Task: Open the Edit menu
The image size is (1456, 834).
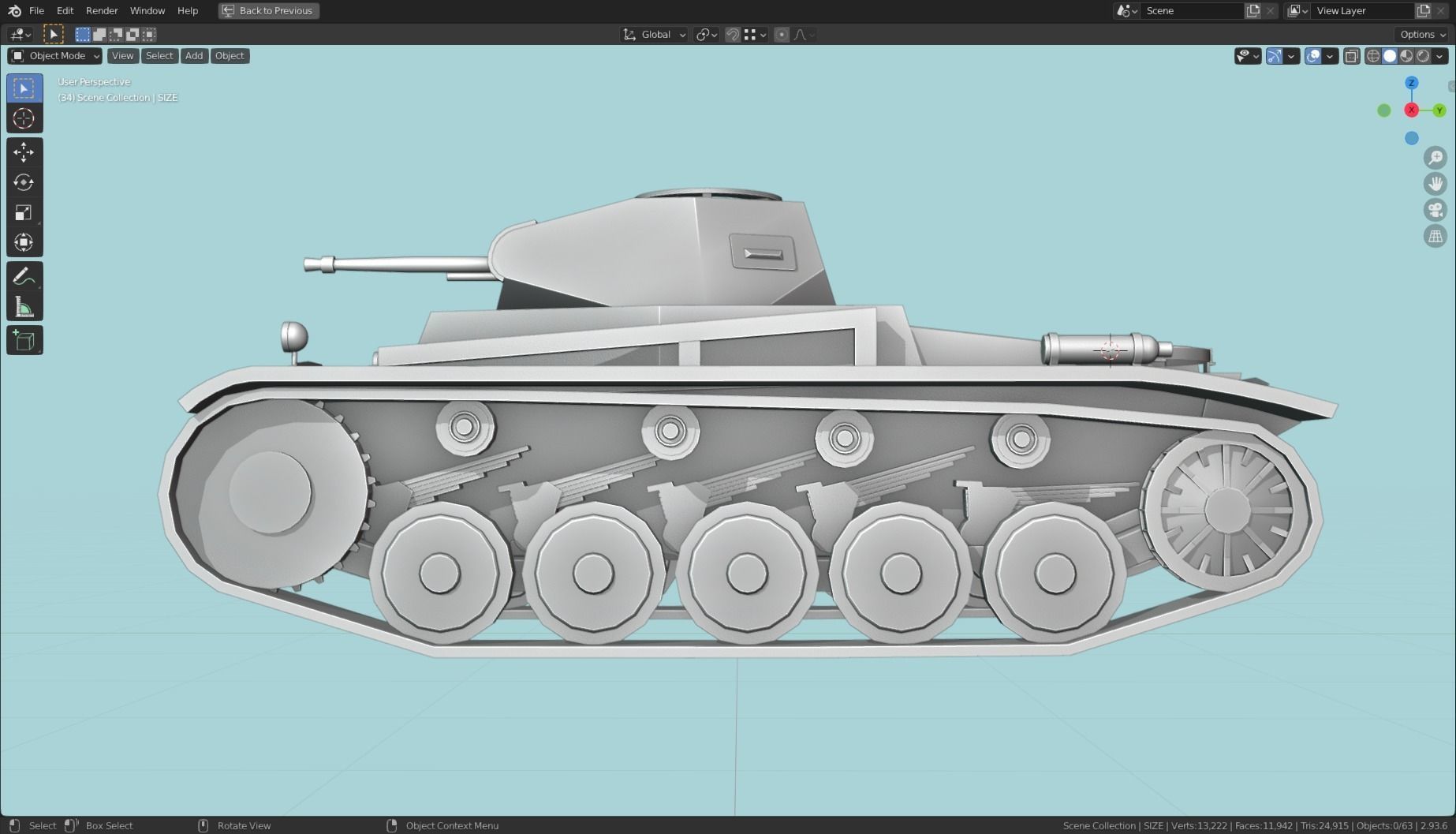Action: (x=65, y=10)
